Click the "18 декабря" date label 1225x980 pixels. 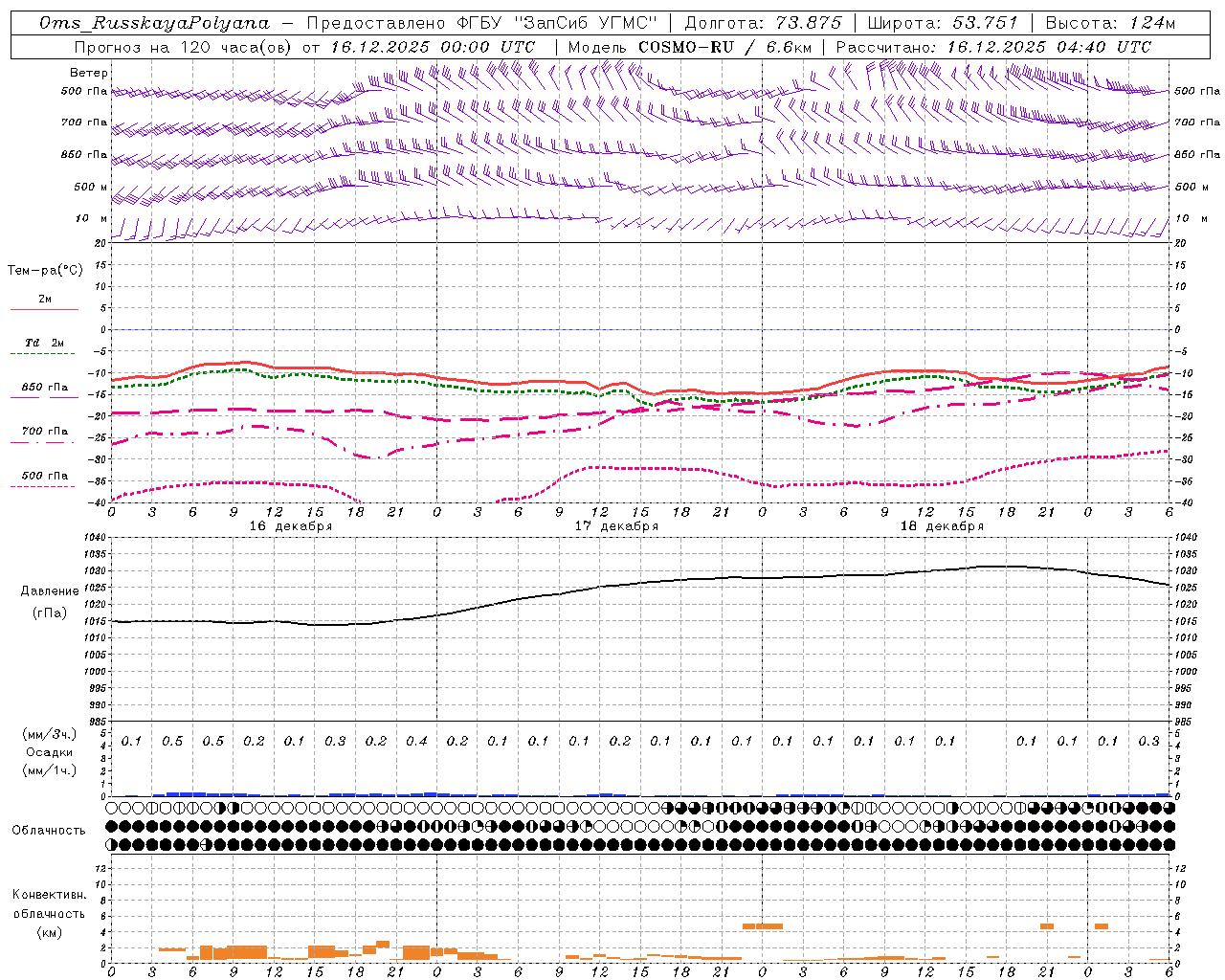click(942, 526)
